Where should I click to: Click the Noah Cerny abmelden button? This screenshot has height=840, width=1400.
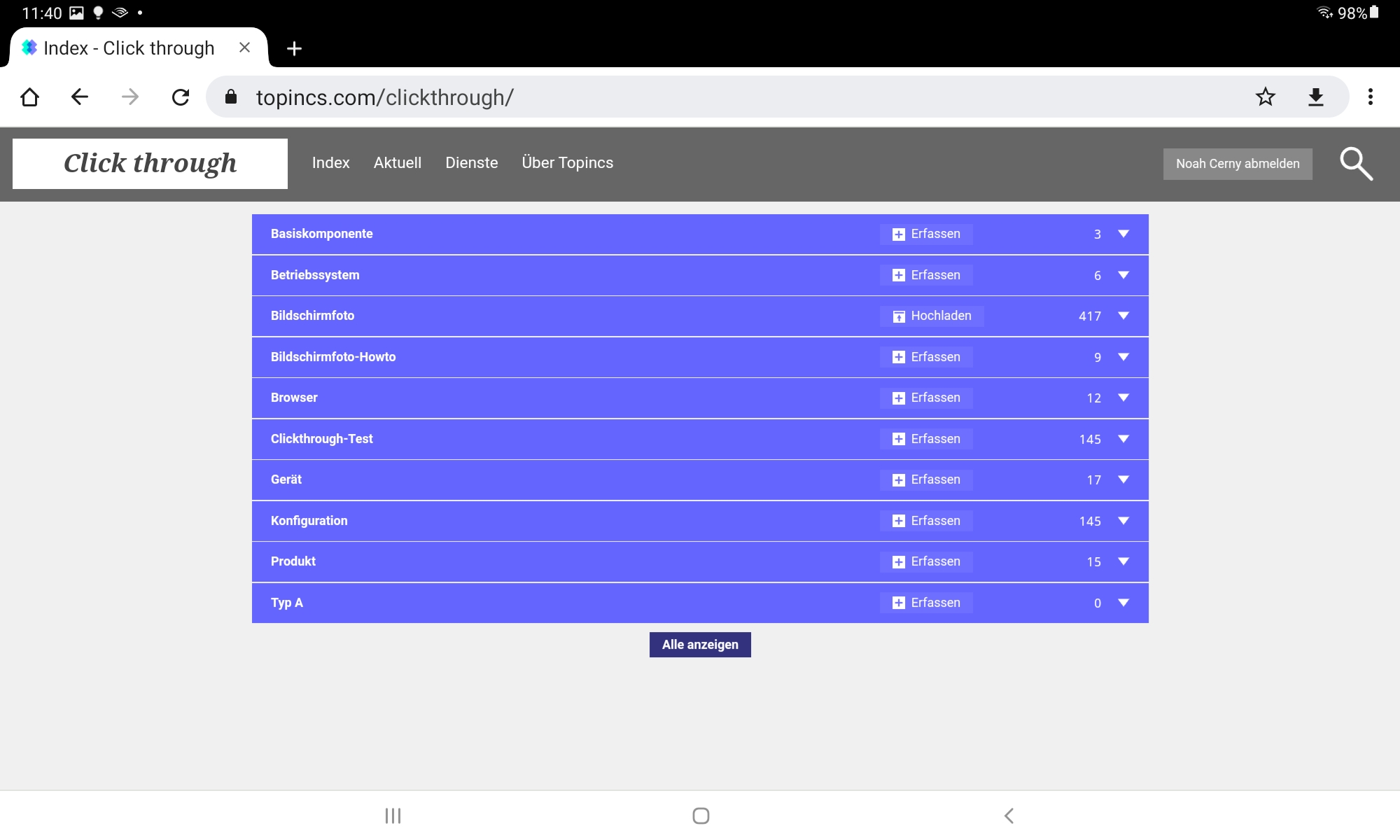1237,163
